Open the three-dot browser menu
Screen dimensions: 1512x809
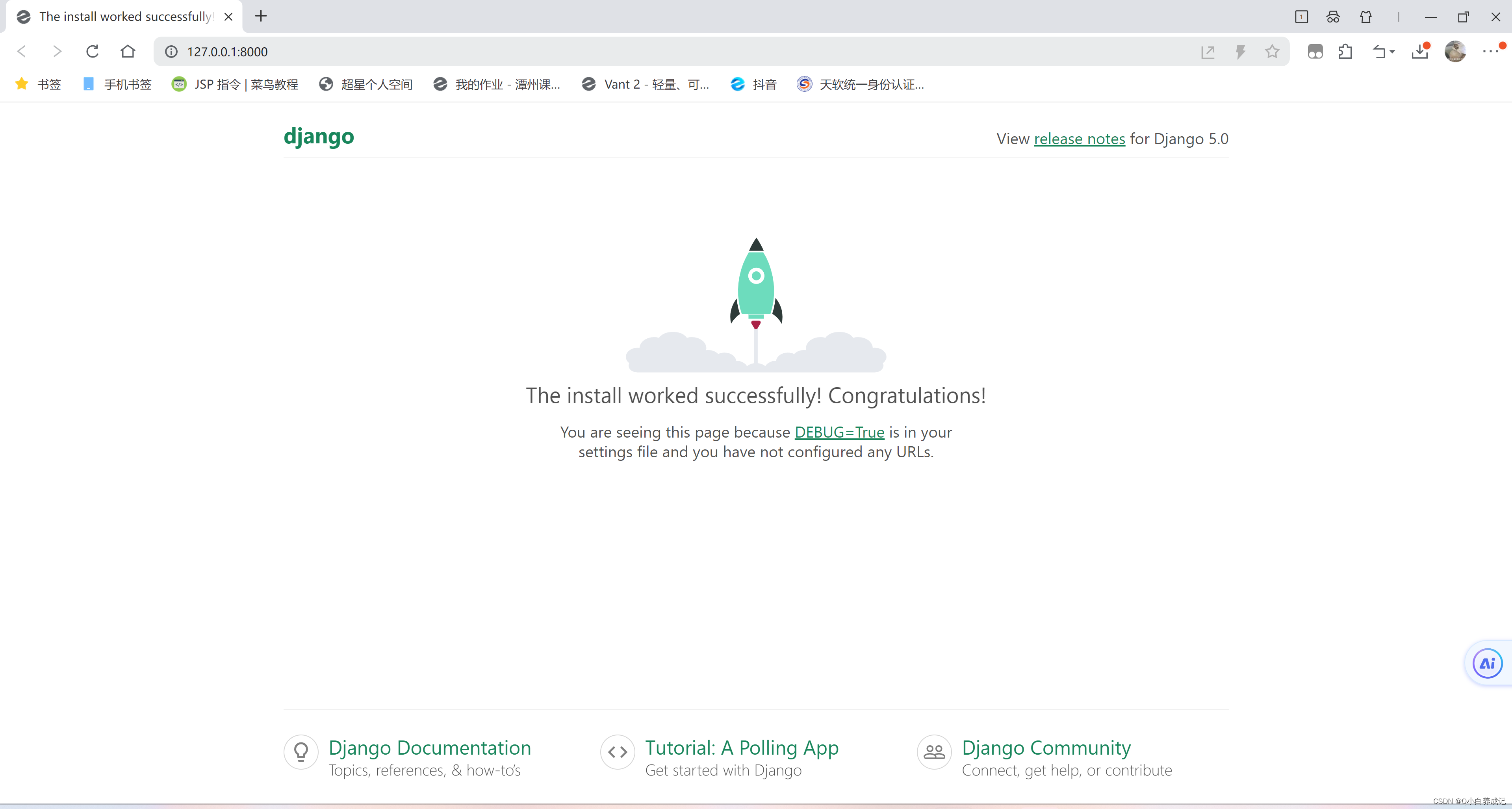[x=1490, y=52]
